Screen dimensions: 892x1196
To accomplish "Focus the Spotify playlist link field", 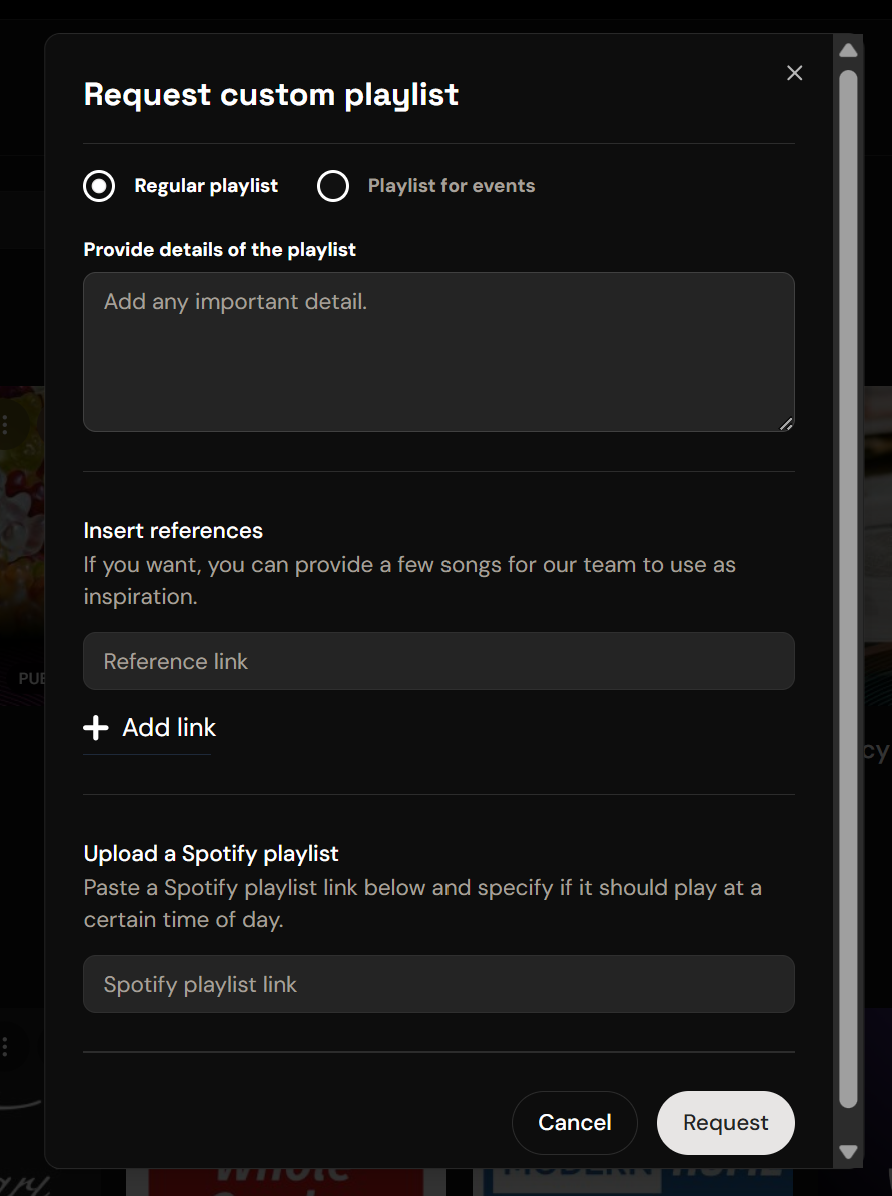I will 439,984.
